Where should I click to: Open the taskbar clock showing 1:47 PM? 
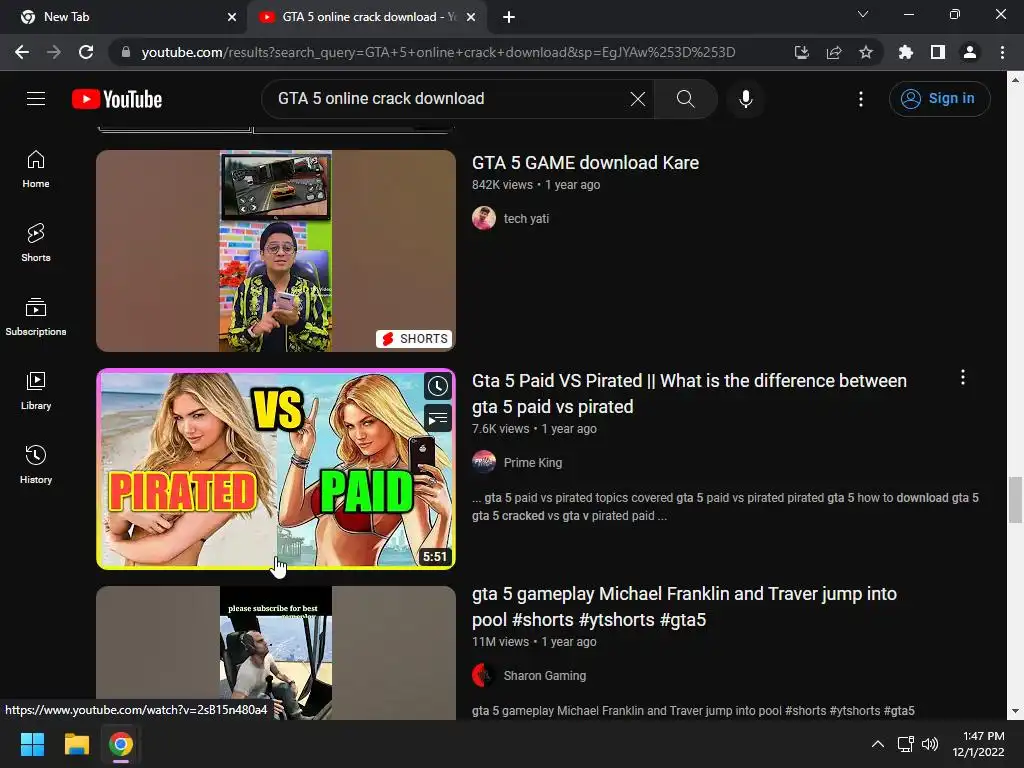coord(978,744)
